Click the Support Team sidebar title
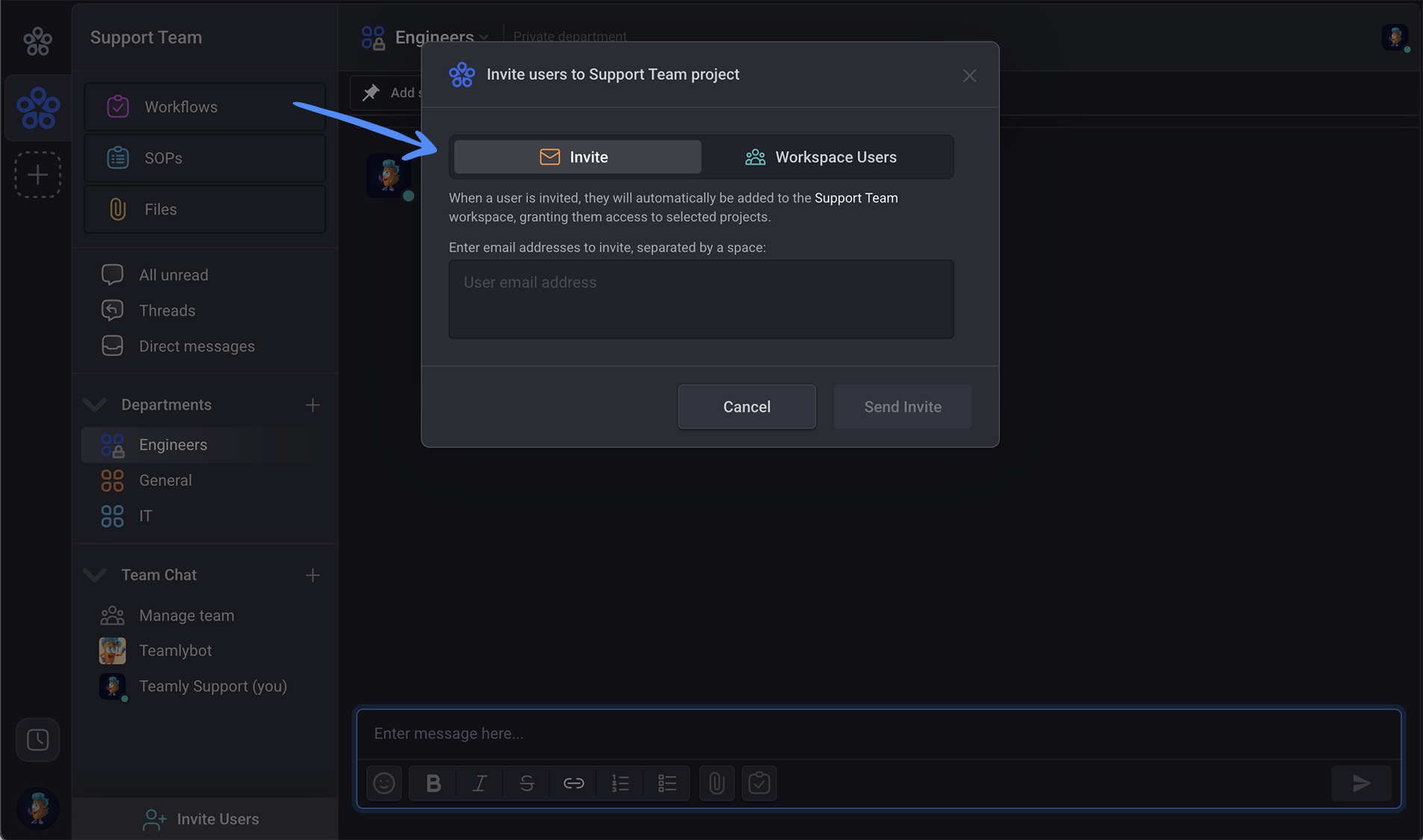The height and width of the screenshot is (840, 1423). coord(146,37)
